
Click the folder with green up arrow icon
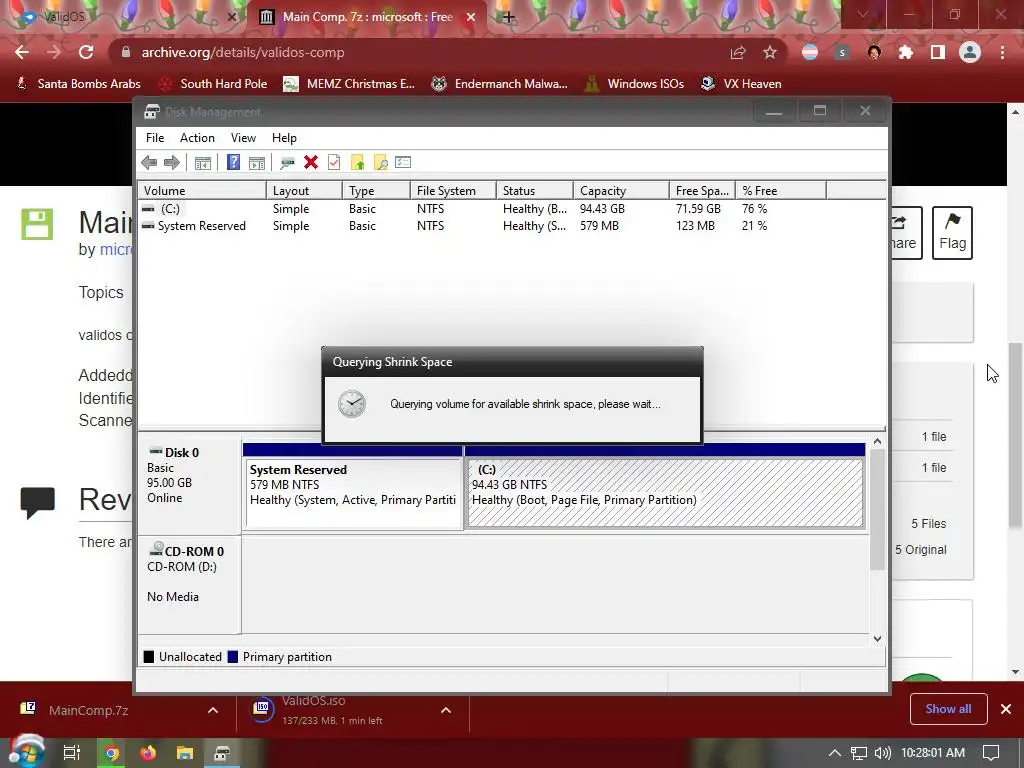[x=357, y=163]
